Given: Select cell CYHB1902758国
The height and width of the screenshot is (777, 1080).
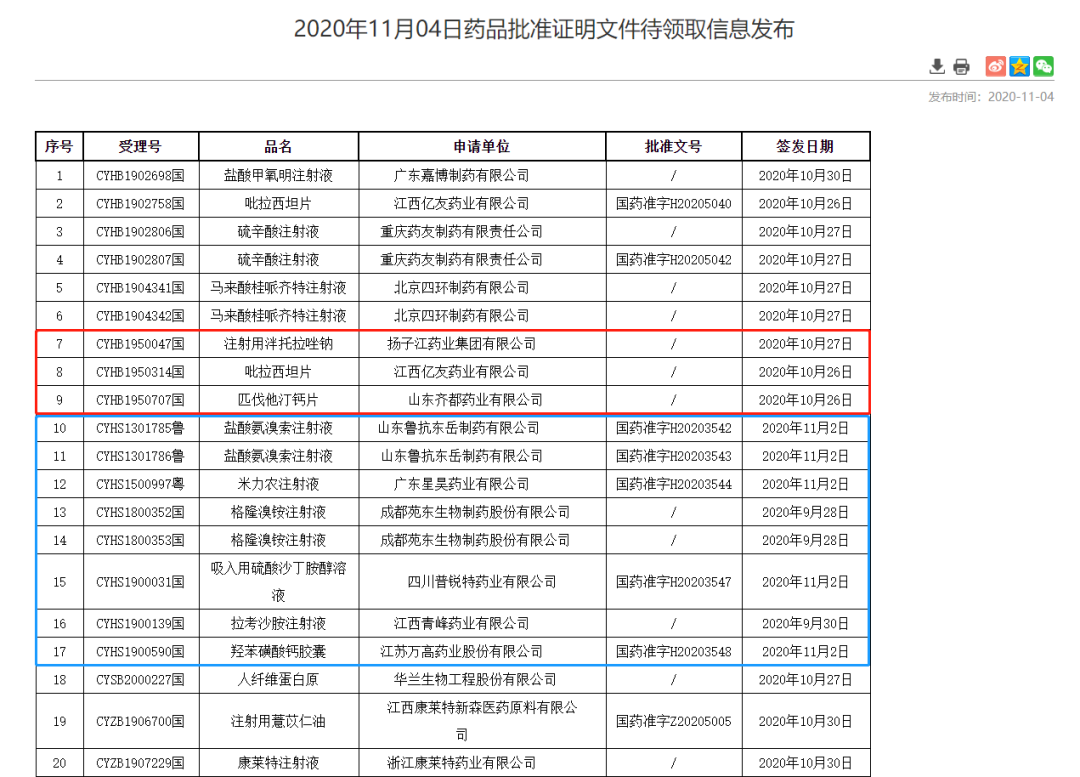Looking at the screenshot, I should tap(141, 204).
